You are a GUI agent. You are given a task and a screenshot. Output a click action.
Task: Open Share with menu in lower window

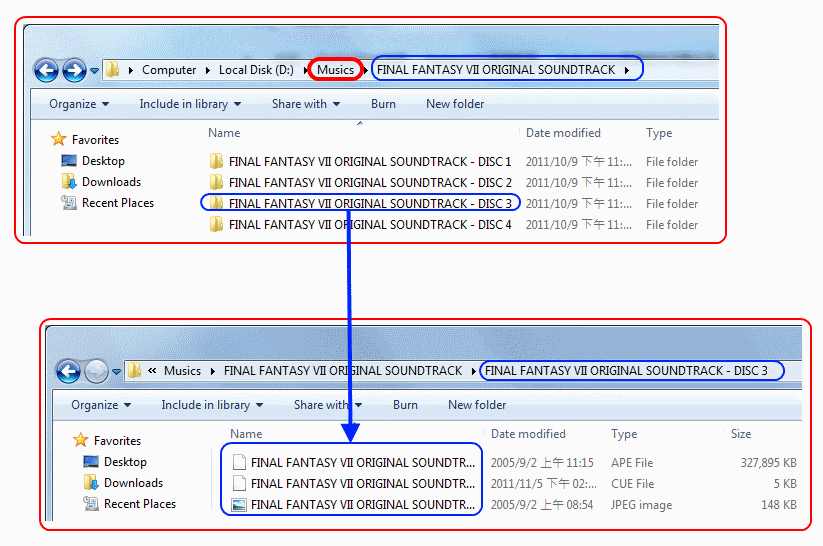(328, 405)
